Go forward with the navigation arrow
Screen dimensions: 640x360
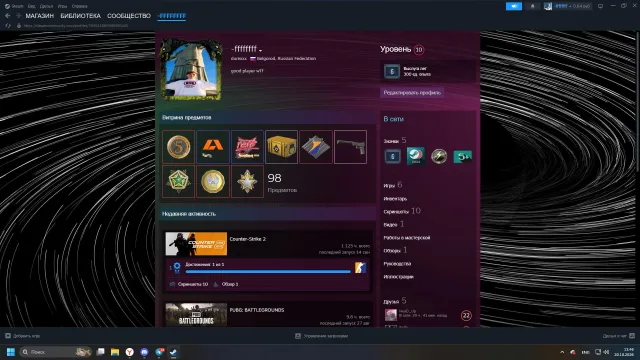pos(18,16)
